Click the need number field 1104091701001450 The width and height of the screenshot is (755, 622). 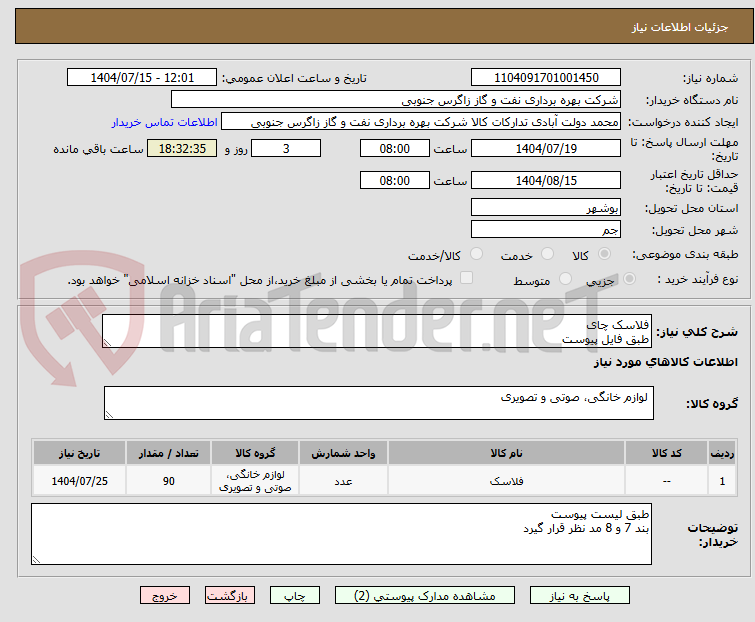[x=546, y=78]
